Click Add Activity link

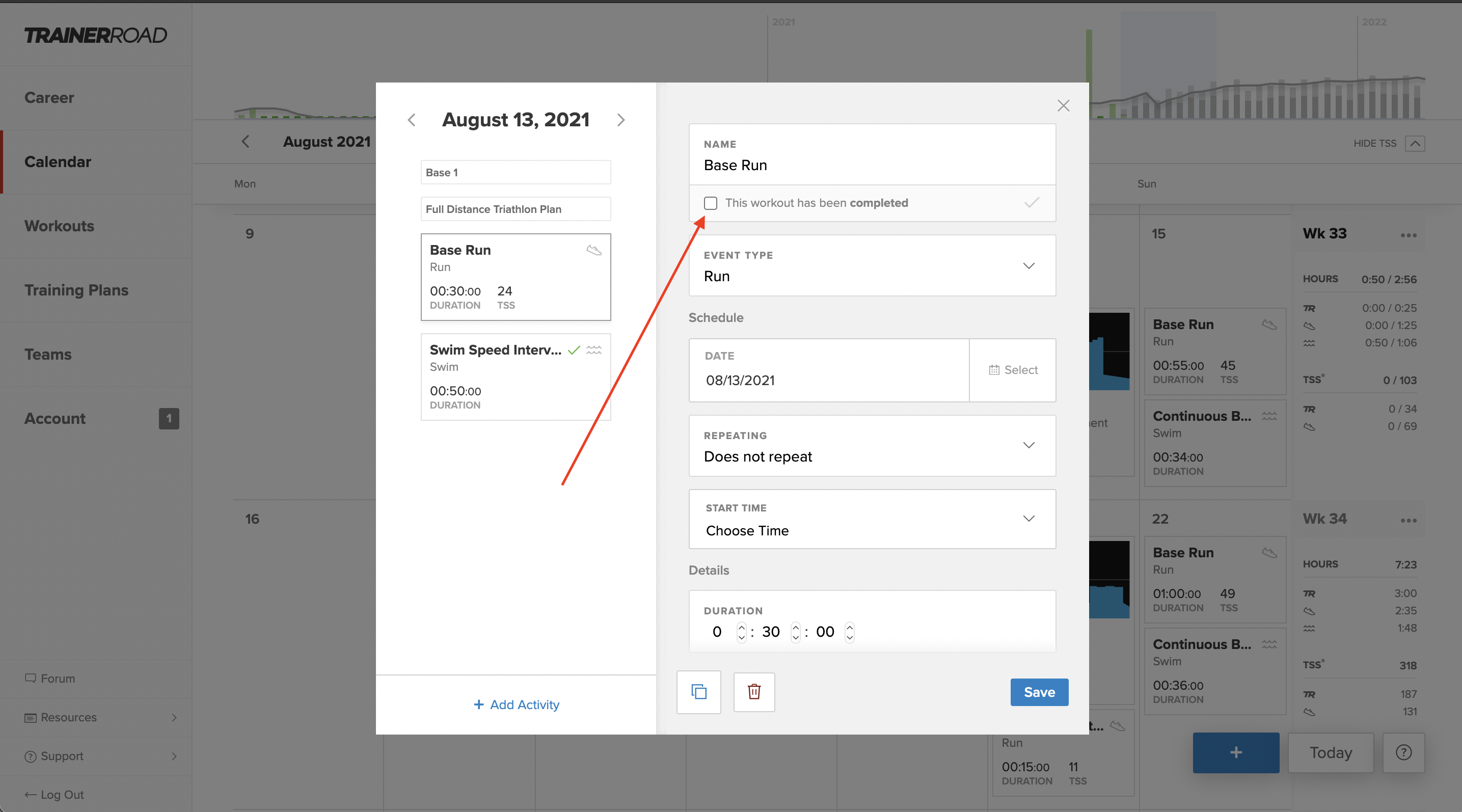click(516, 704)
